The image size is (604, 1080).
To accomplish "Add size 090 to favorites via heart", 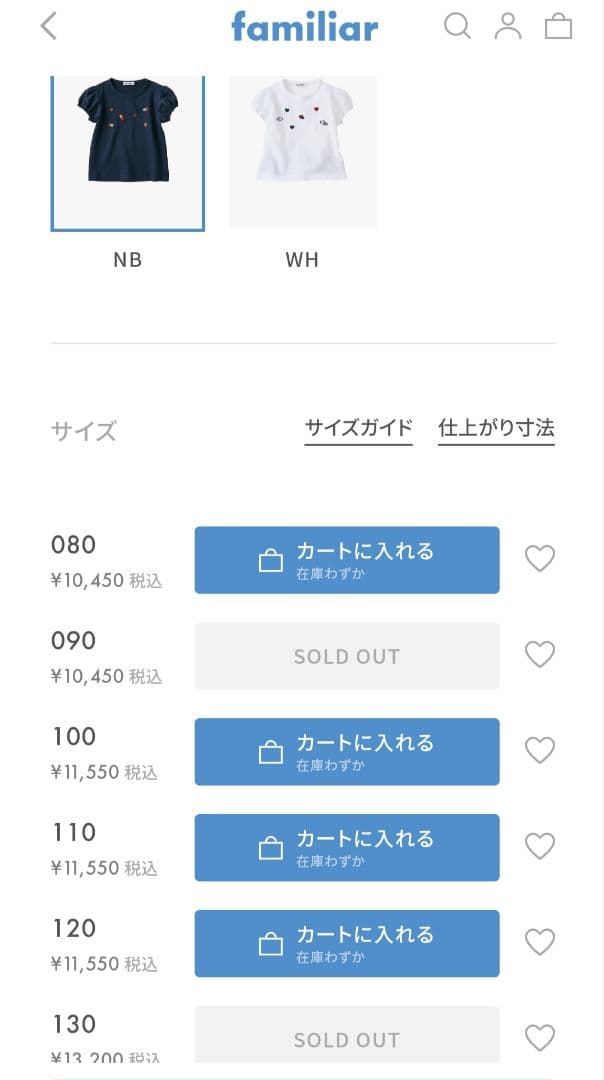I will (540, 654).
